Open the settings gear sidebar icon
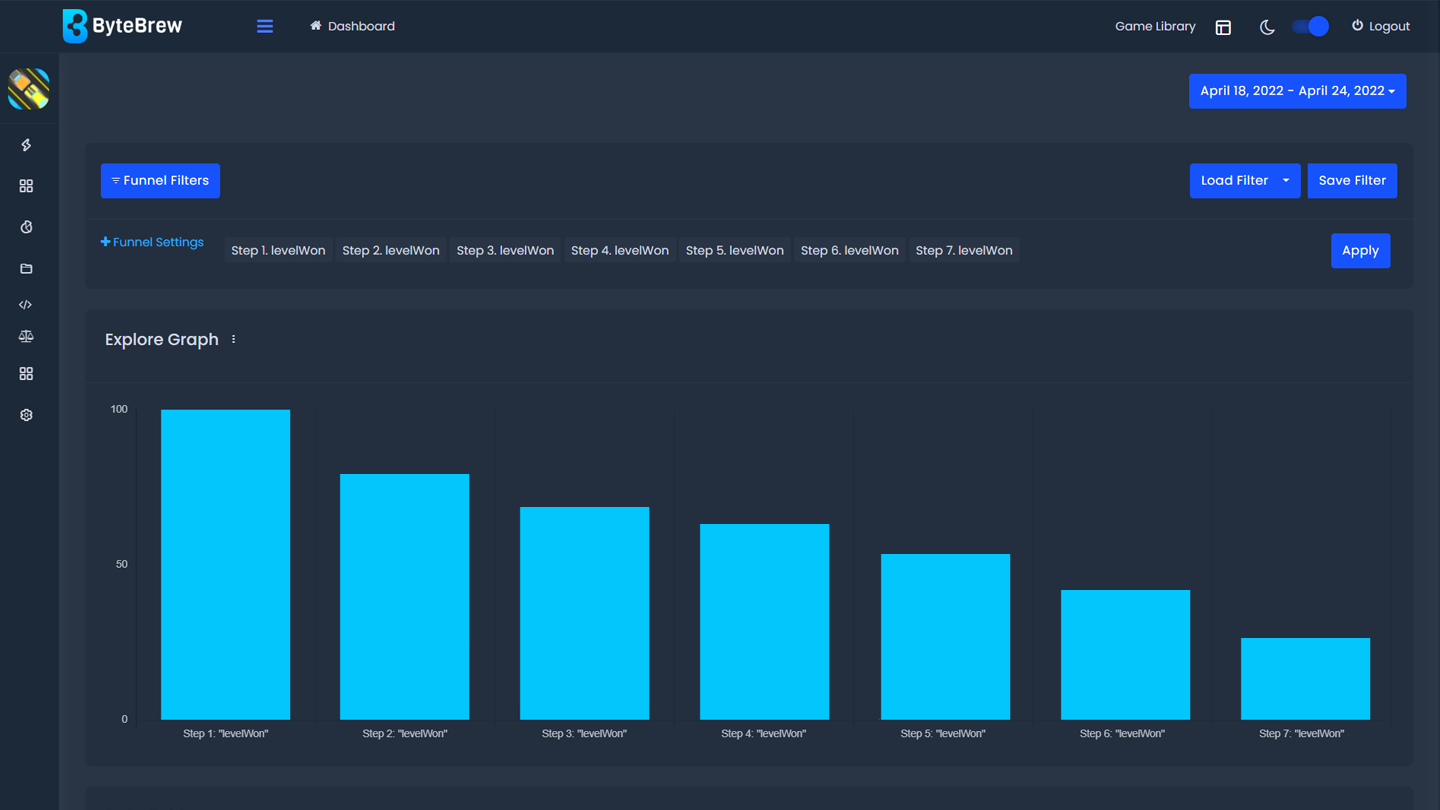The height and width of the screenshot is (810, 1440). [x=26, y=414]
